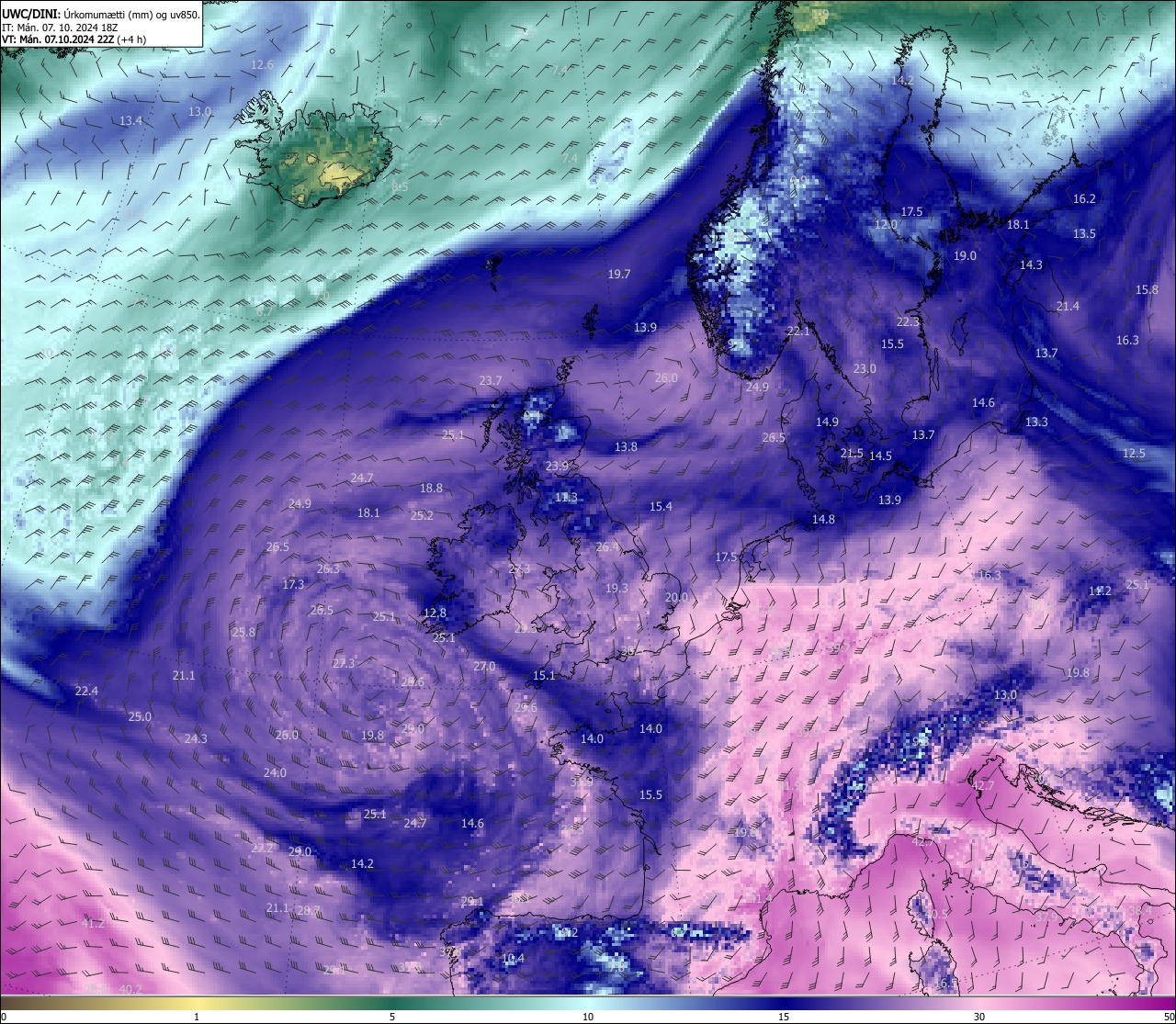Screen dimensions: 1176x1024
Task: Click the 20.0 value over eastern England
Action: coord(675,598)
